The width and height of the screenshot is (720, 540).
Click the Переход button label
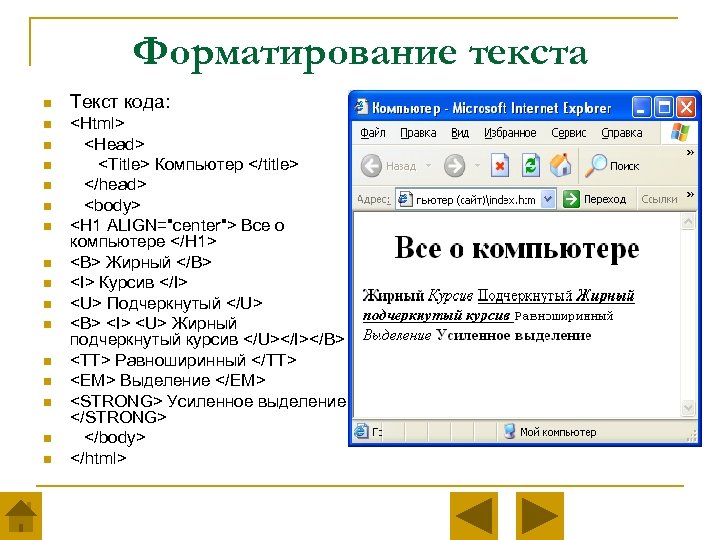pyautogui.click(x=605, y=199)
